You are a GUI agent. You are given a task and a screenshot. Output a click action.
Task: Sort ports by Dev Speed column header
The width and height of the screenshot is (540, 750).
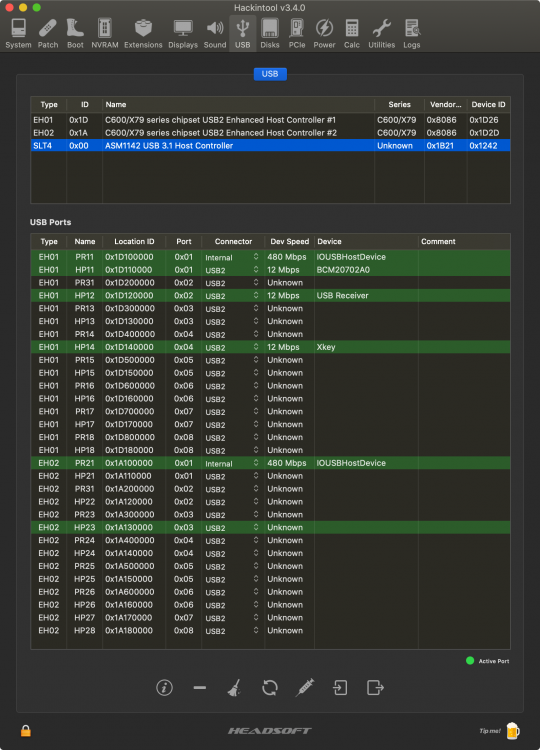(289, 242)
